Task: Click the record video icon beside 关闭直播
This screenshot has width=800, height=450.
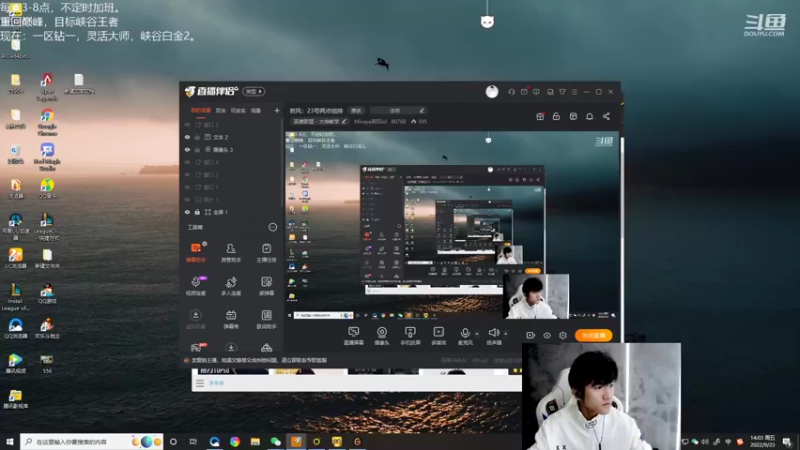Action: [531, 335]
